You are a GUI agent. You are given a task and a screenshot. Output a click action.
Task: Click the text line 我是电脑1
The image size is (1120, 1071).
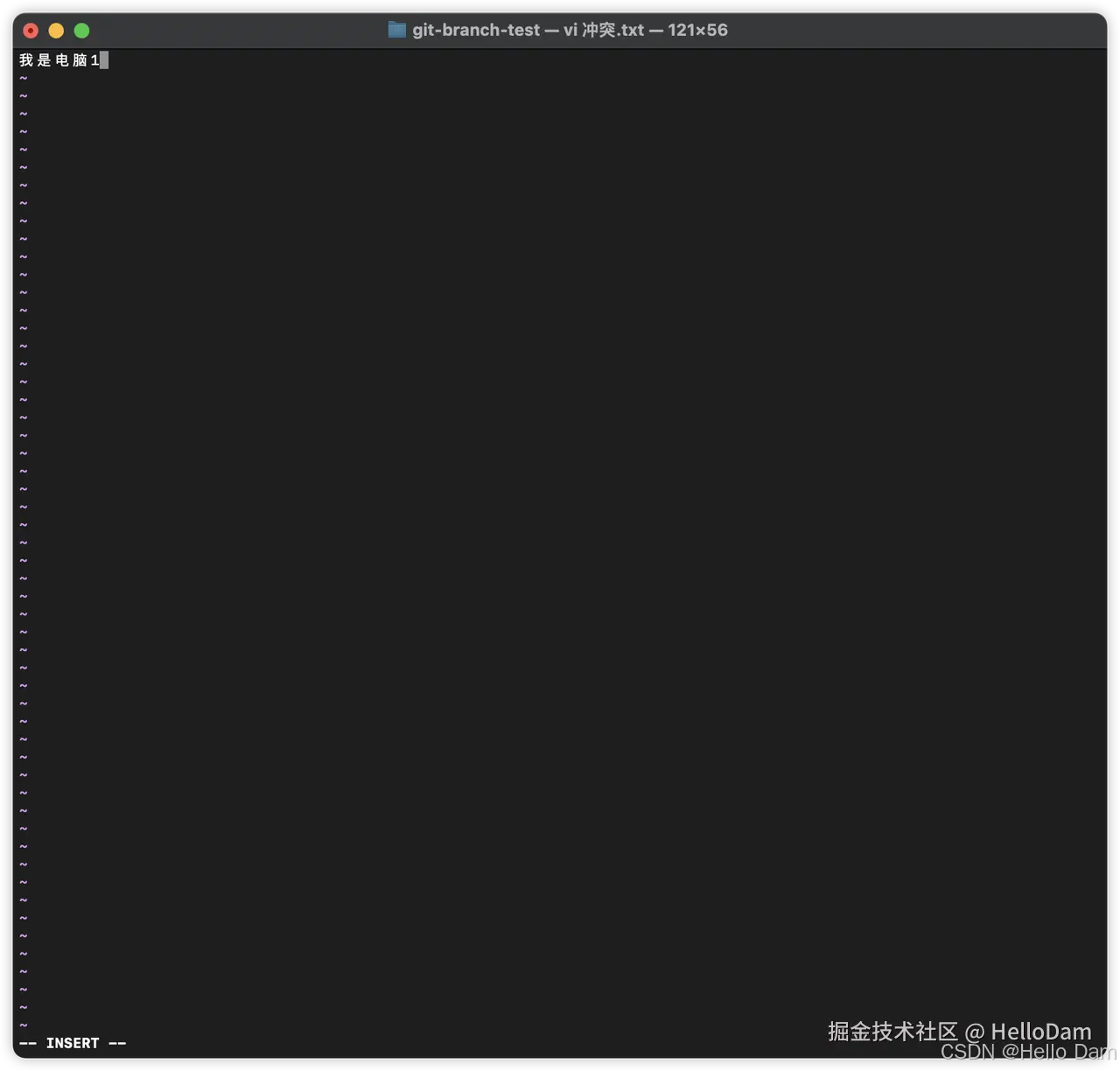[59, 60]
